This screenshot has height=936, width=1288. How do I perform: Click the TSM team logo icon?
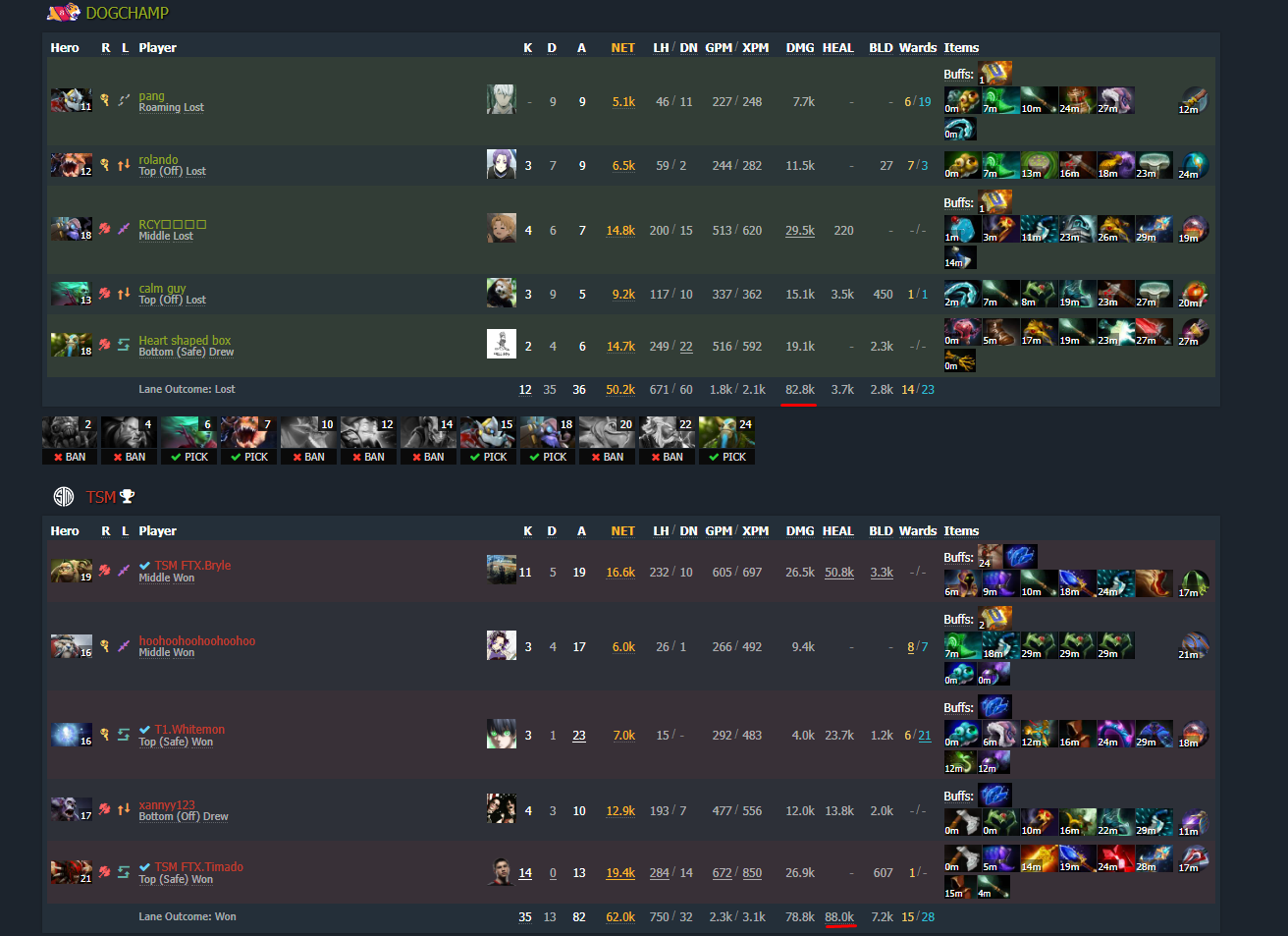pyautogui.click(x=64, y=497)
